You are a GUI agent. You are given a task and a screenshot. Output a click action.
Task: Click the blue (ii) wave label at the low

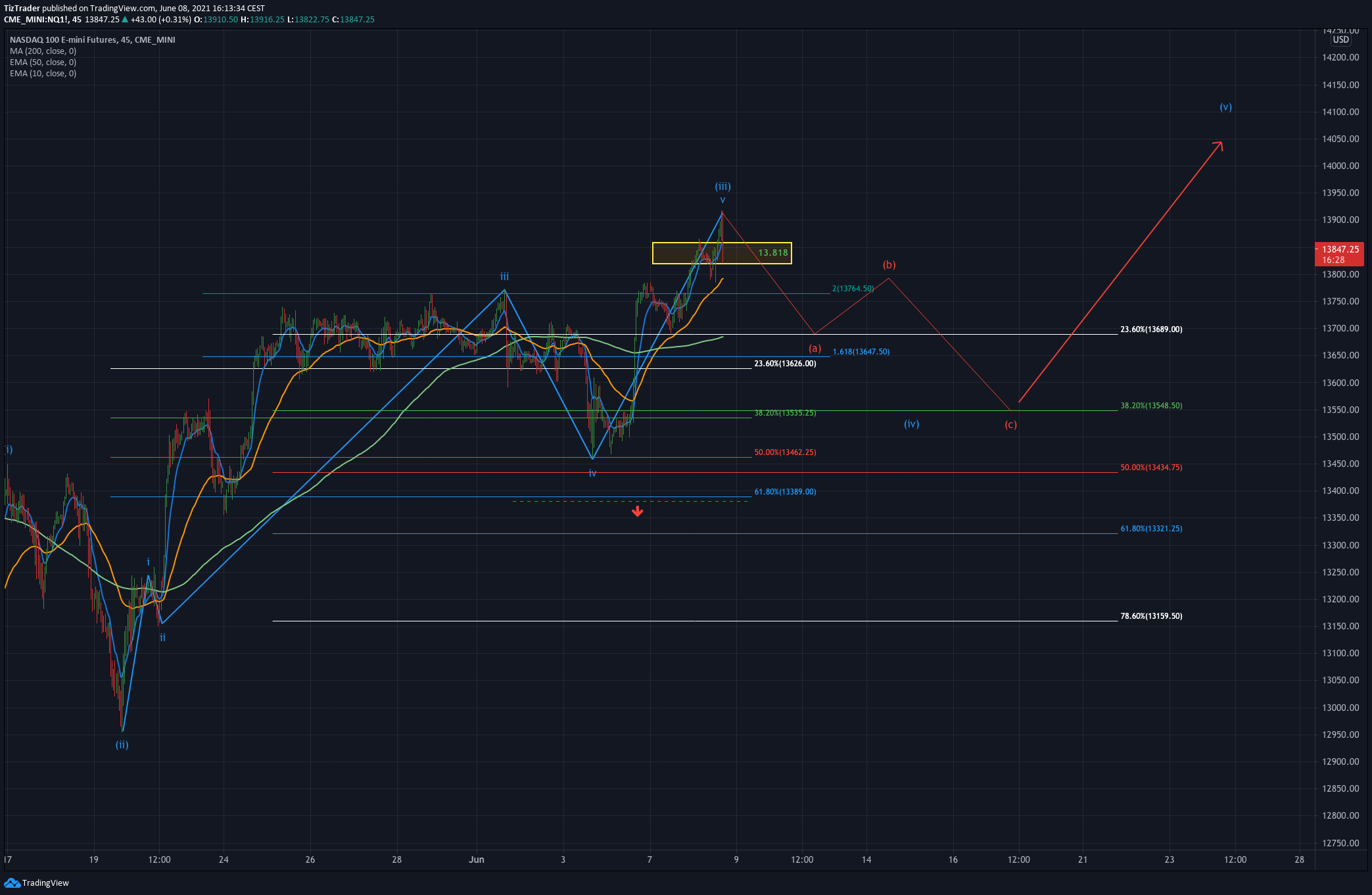tap(122, 745)
